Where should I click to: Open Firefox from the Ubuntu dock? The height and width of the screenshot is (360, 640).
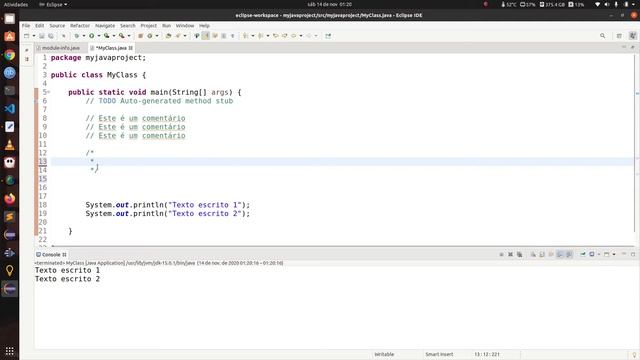tap(10, 198)
